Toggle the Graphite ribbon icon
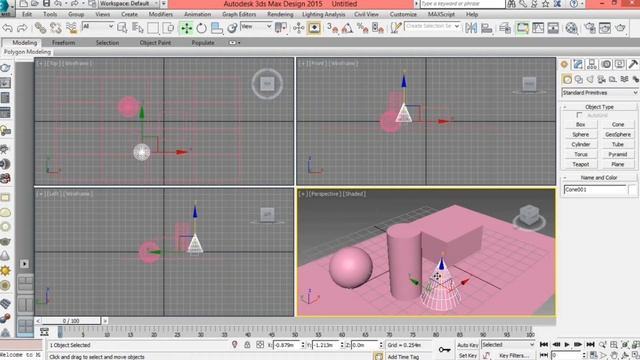640x360 pixels. 522,28
